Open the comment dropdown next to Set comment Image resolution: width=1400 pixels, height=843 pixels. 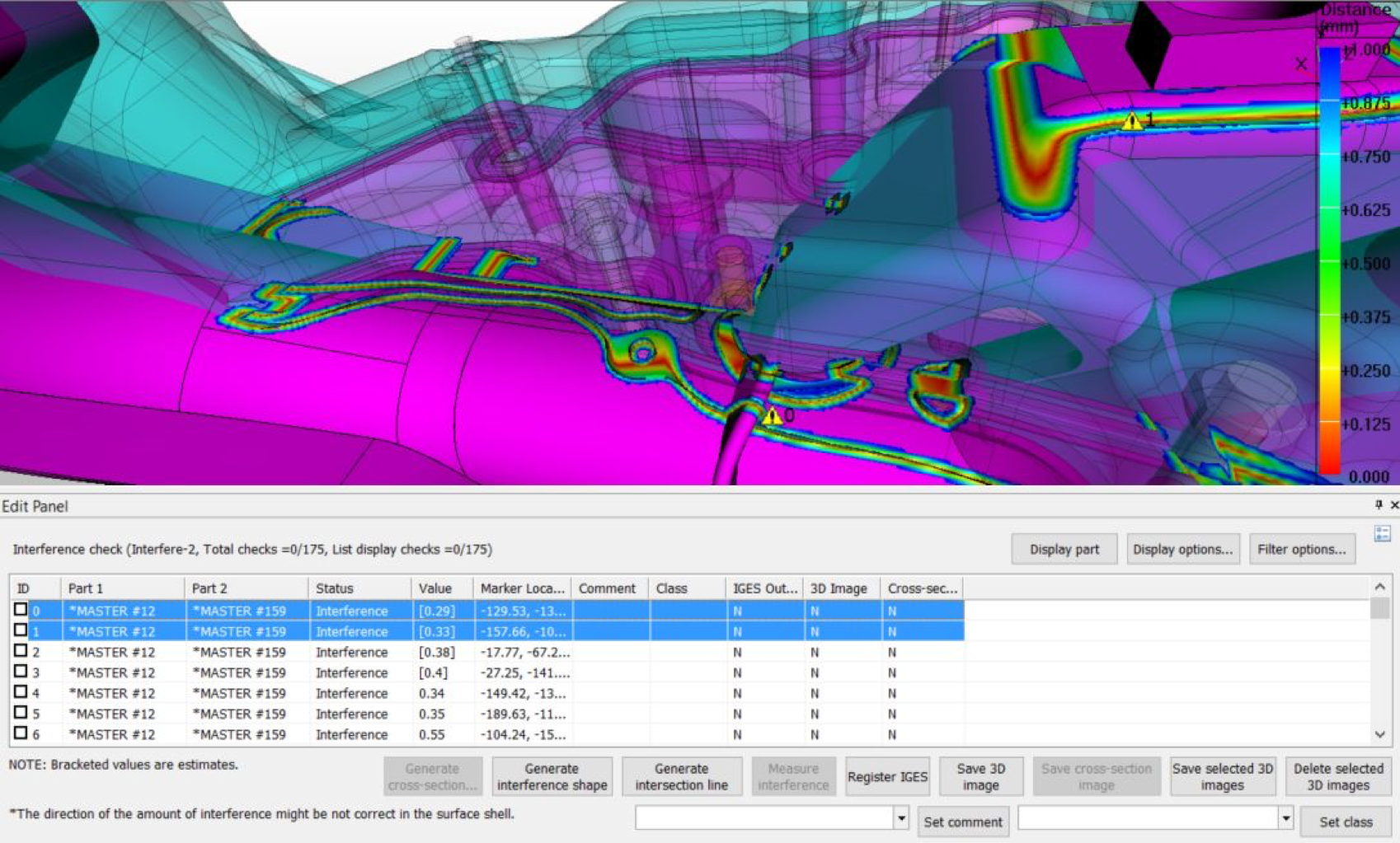click(x=901, y=818)
